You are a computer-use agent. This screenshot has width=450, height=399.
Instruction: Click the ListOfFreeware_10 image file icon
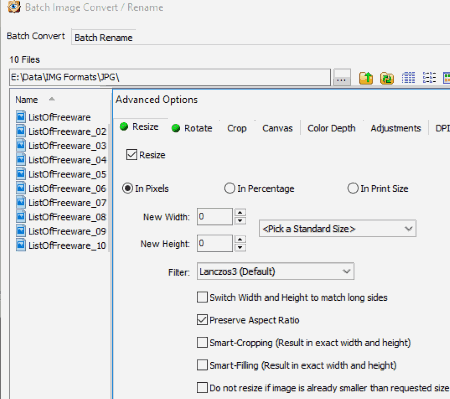click(21, 245)
